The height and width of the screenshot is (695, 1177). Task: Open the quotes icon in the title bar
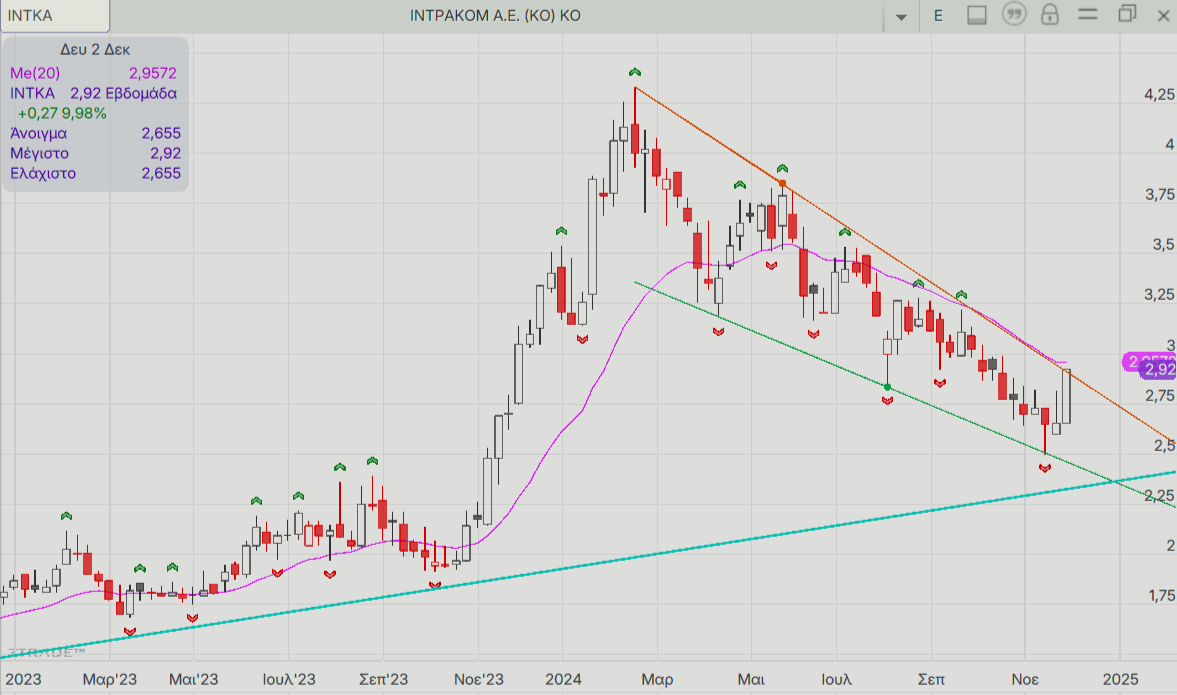tap(1014, 14)
